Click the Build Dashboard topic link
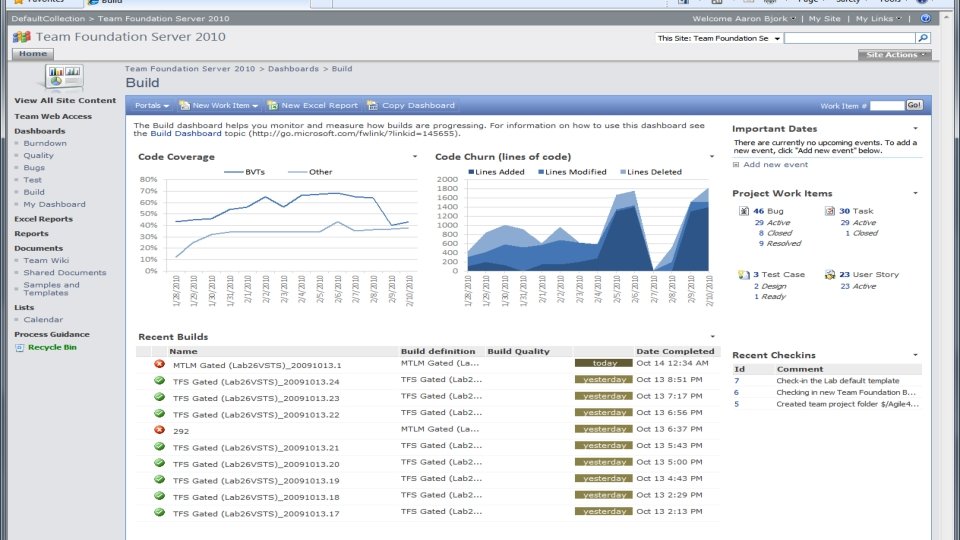960x540 pixels. click(186, 133)
